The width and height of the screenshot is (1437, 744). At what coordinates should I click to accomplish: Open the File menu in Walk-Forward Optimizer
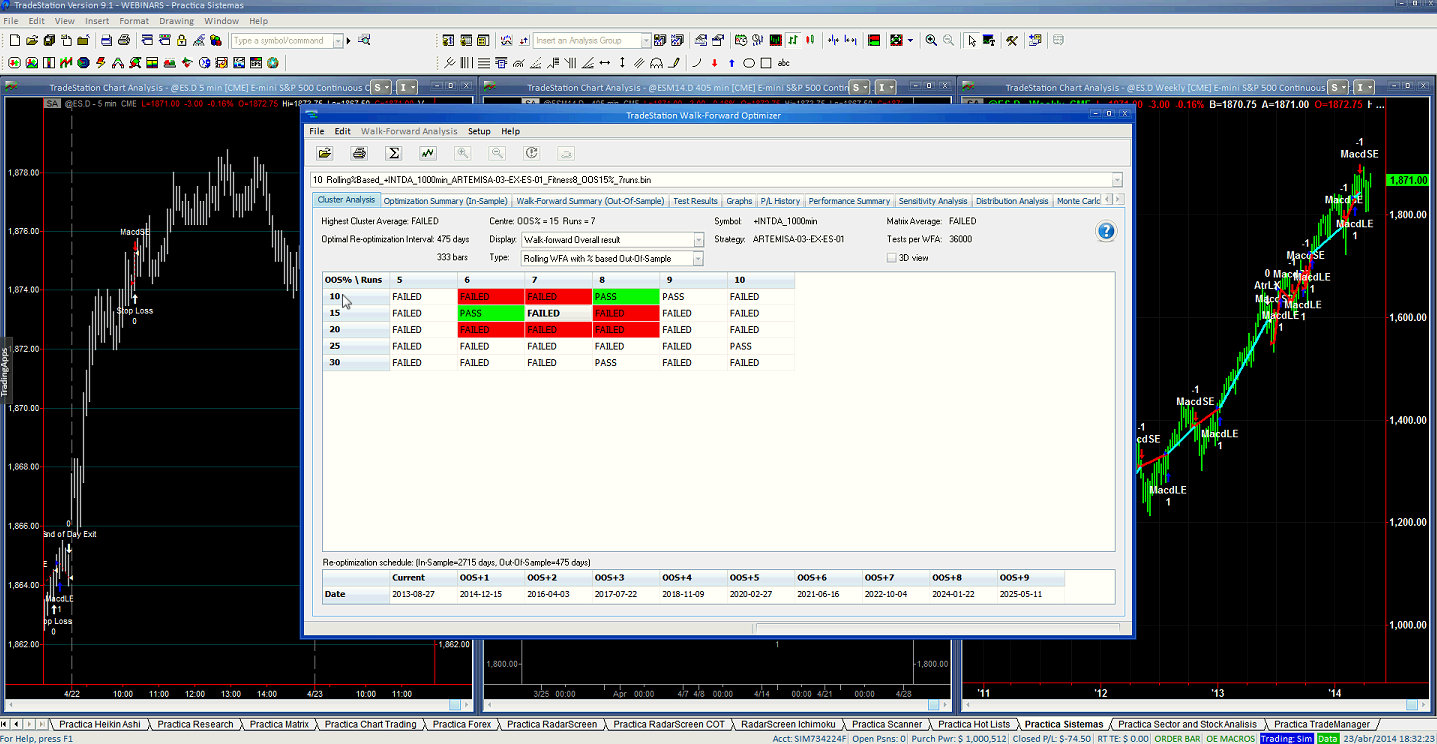click(x=316, y=131)
